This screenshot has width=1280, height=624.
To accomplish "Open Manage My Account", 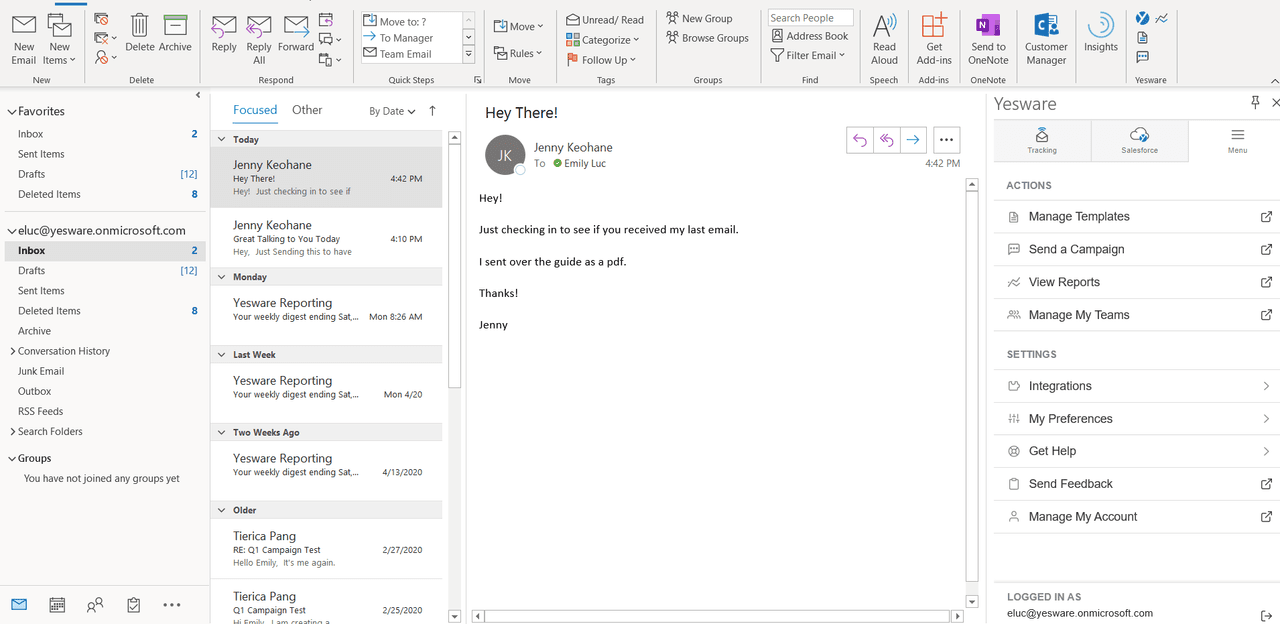I will pyautogui.click(x=1137, y=517).
